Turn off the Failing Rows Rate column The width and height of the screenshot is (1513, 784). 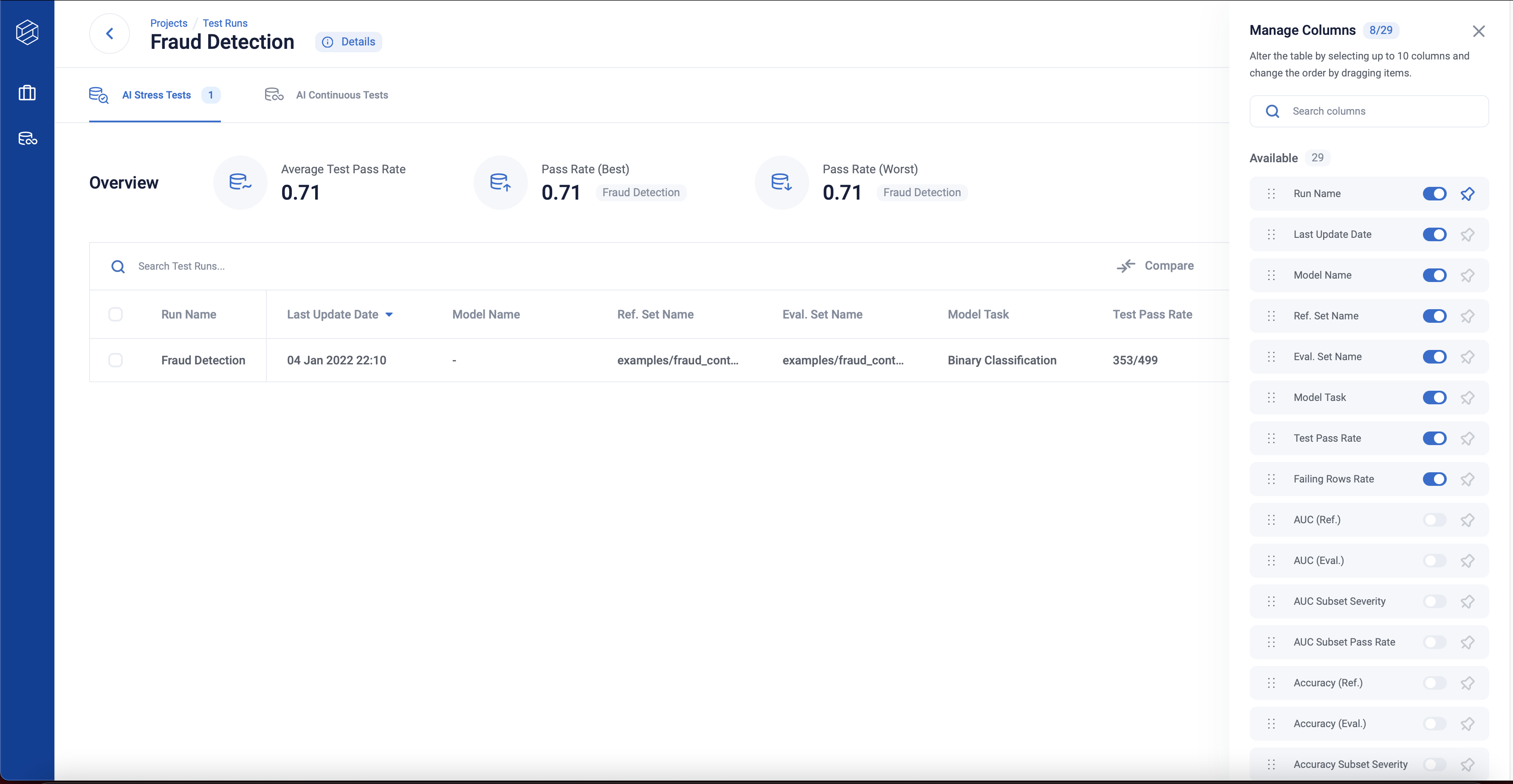pyautogui.click(x=1434, y=479)
